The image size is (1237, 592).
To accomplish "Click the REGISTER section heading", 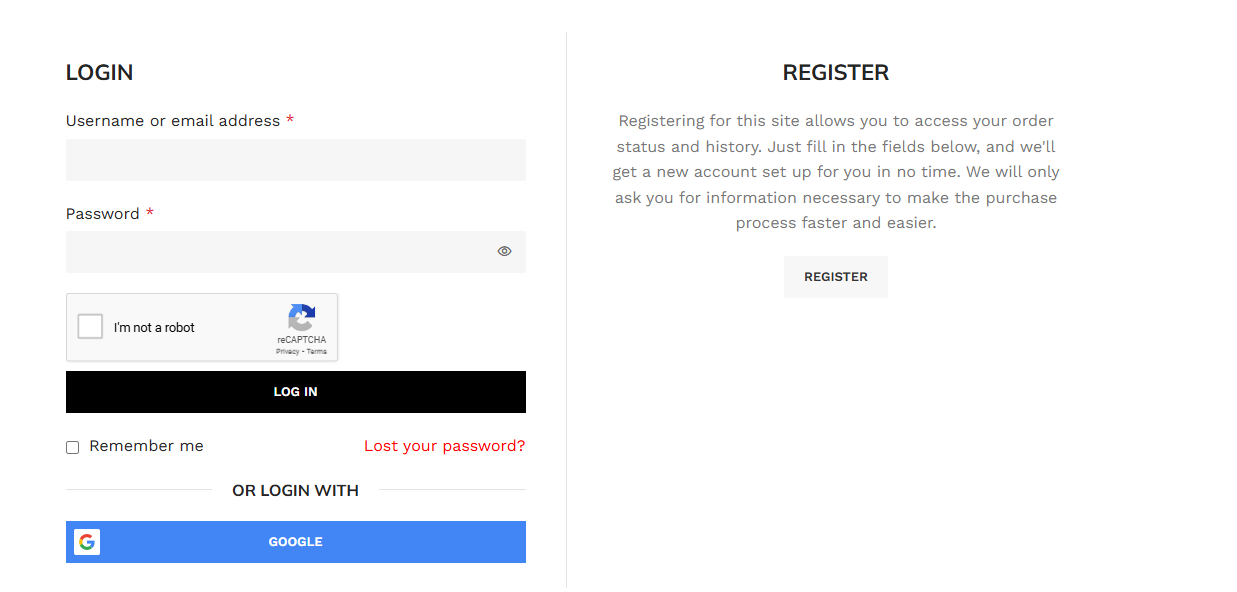I will [x=835, y=73].
